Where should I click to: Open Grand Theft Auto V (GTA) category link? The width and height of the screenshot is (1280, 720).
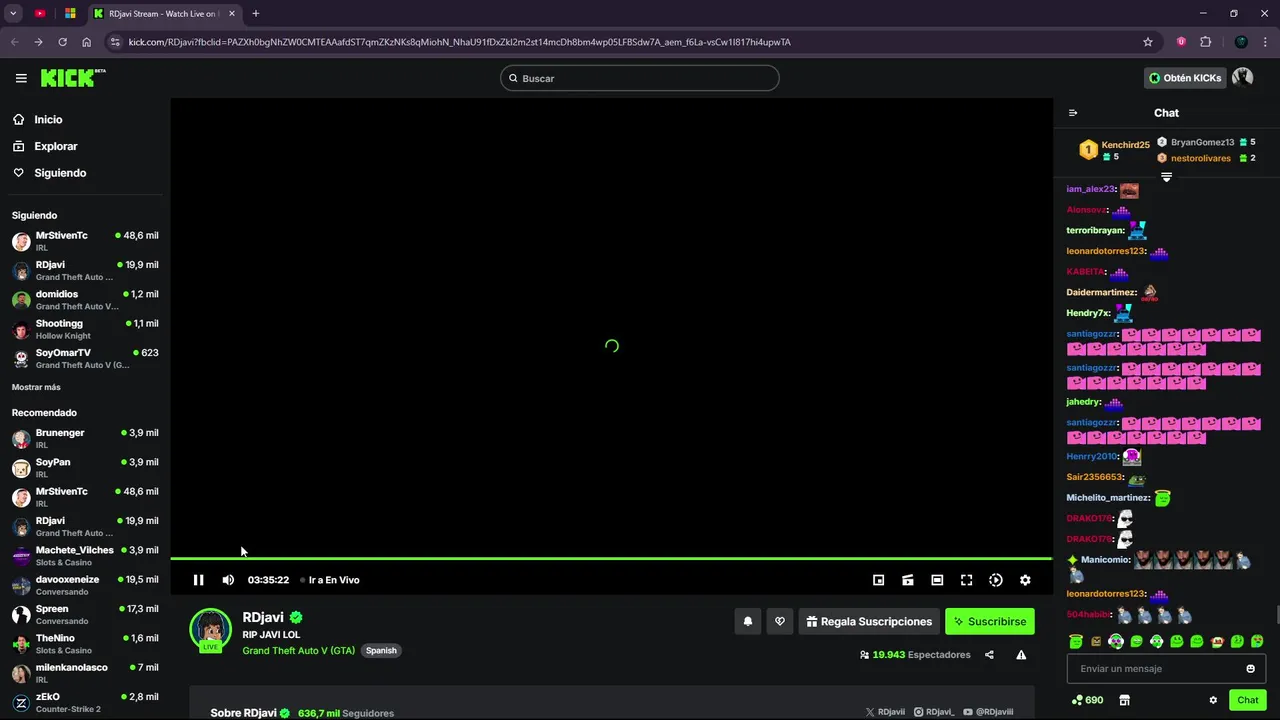coord(298,650)
